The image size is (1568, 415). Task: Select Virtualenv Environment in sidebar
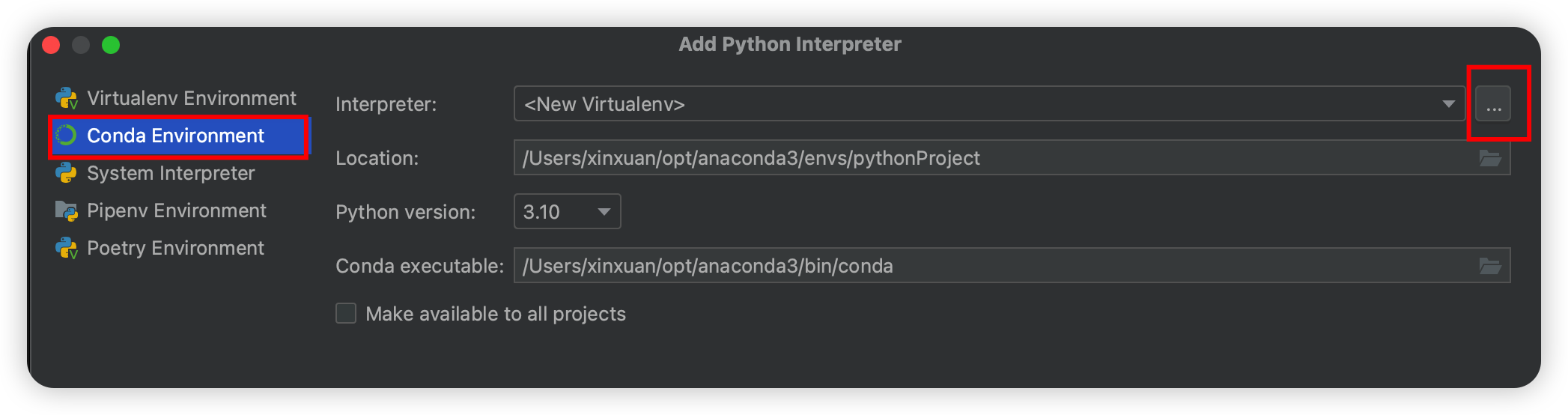point(191,98)
